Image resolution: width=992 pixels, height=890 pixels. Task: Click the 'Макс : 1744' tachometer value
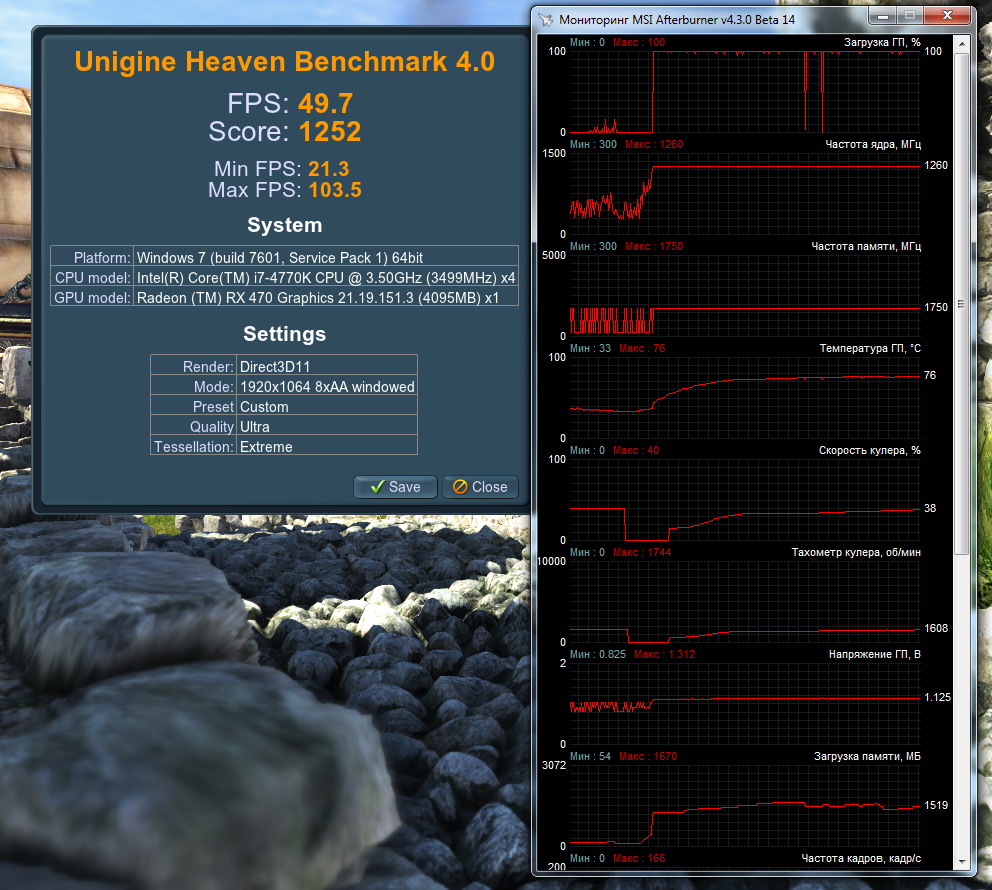[642, 552]
